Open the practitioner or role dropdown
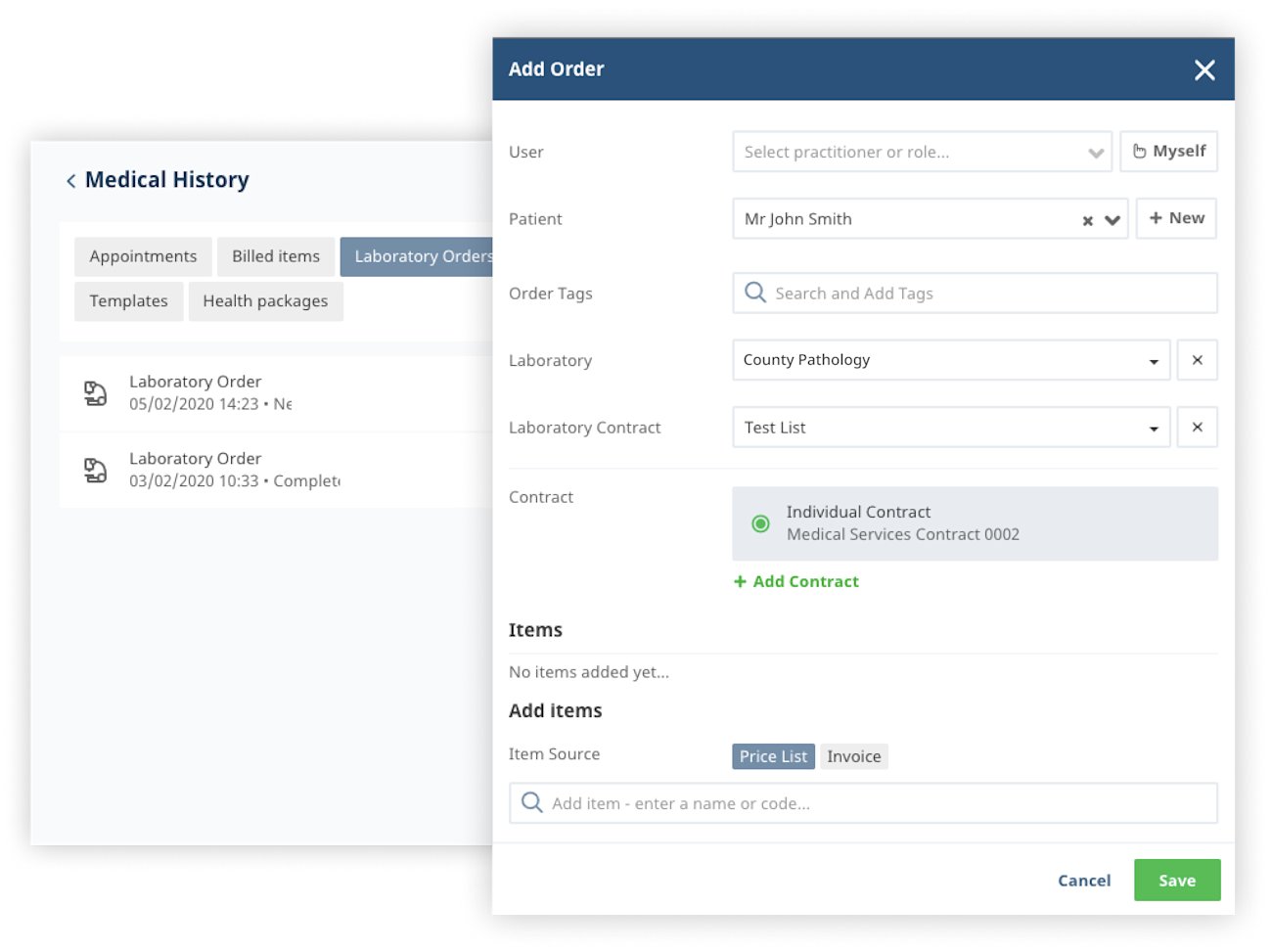 pos(1095,152)
